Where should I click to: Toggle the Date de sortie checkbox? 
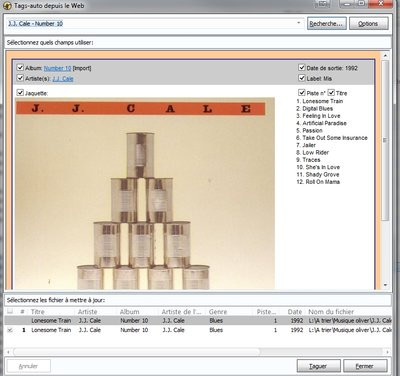[302, 68]
